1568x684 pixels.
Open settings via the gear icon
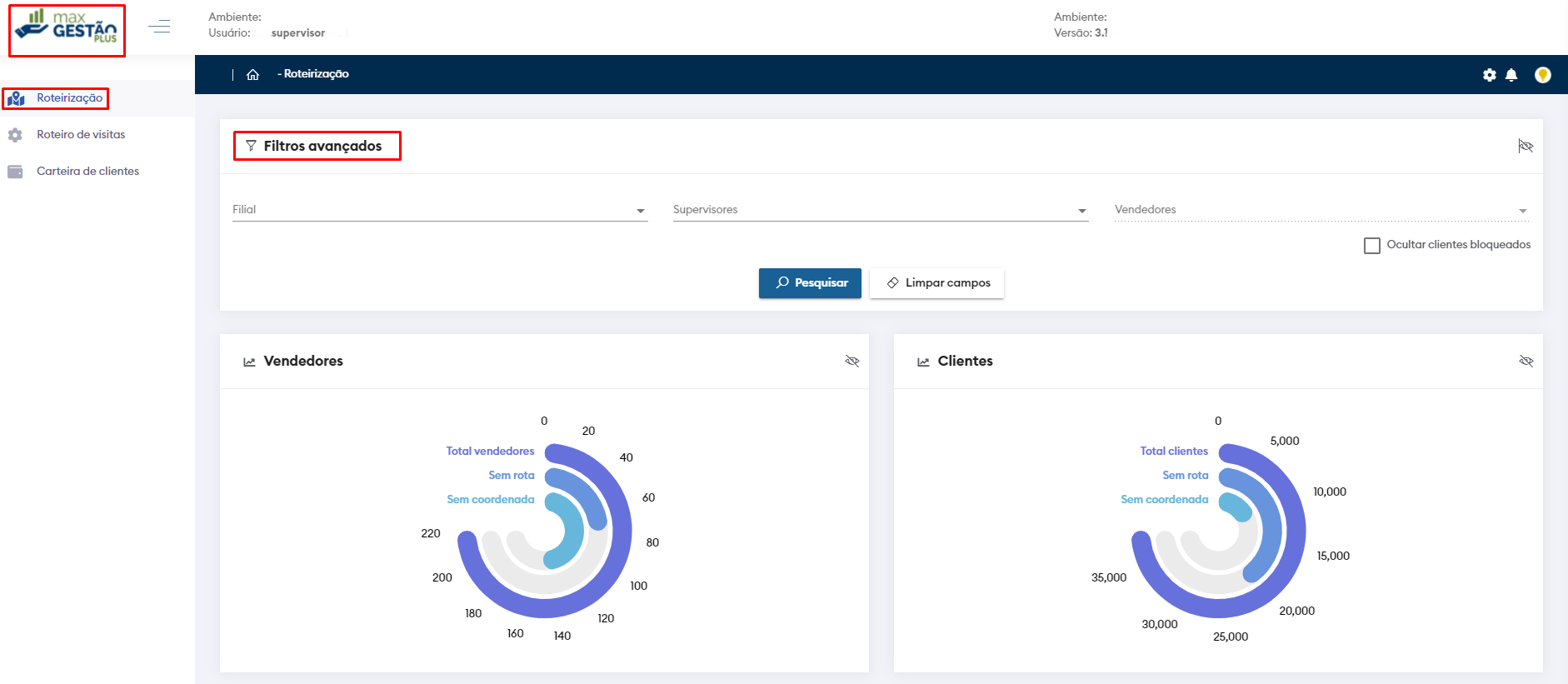pos(1489,75)
